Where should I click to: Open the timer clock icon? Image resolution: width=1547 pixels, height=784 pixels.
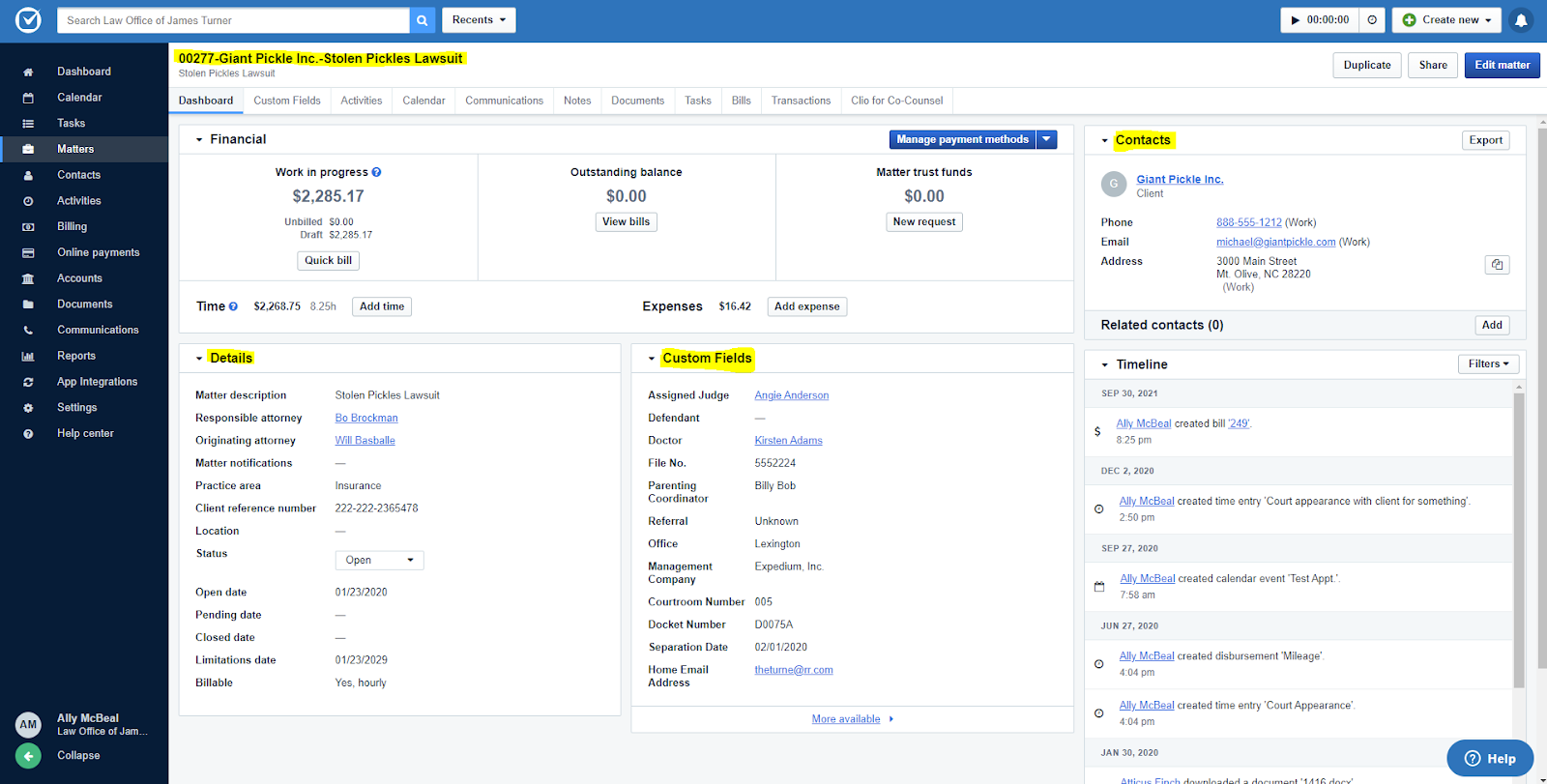[x=1372, y=20]
